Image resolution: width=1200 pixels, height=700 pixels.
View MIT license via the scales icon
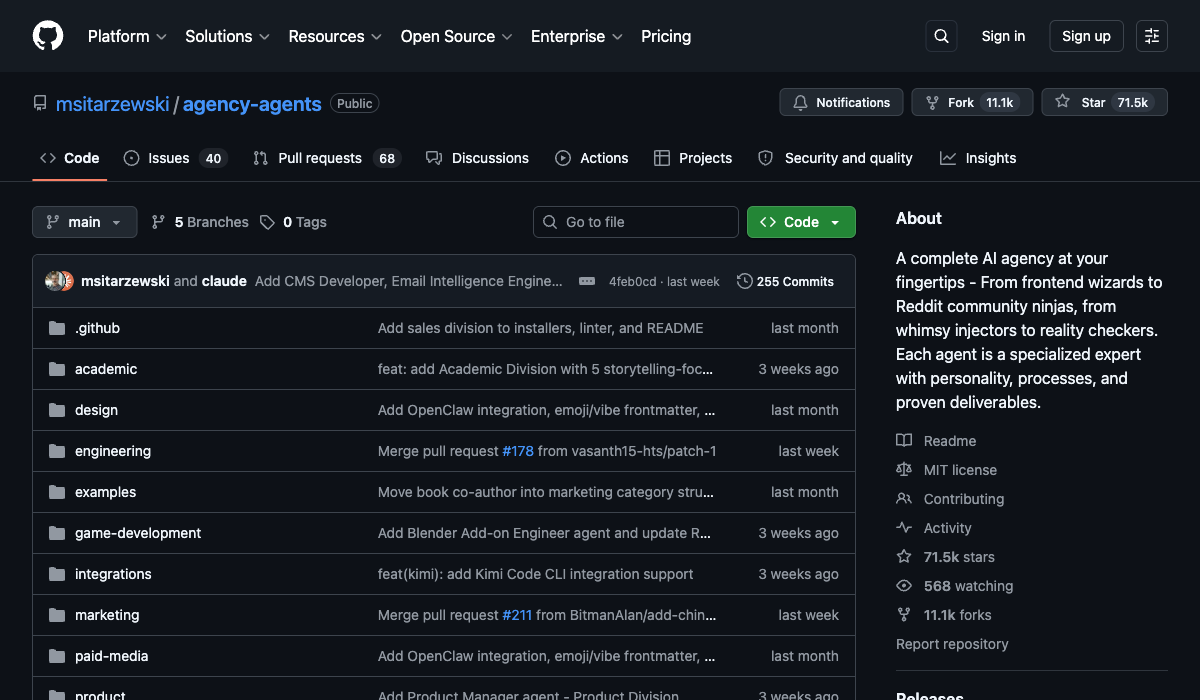(x=904, y=469)
